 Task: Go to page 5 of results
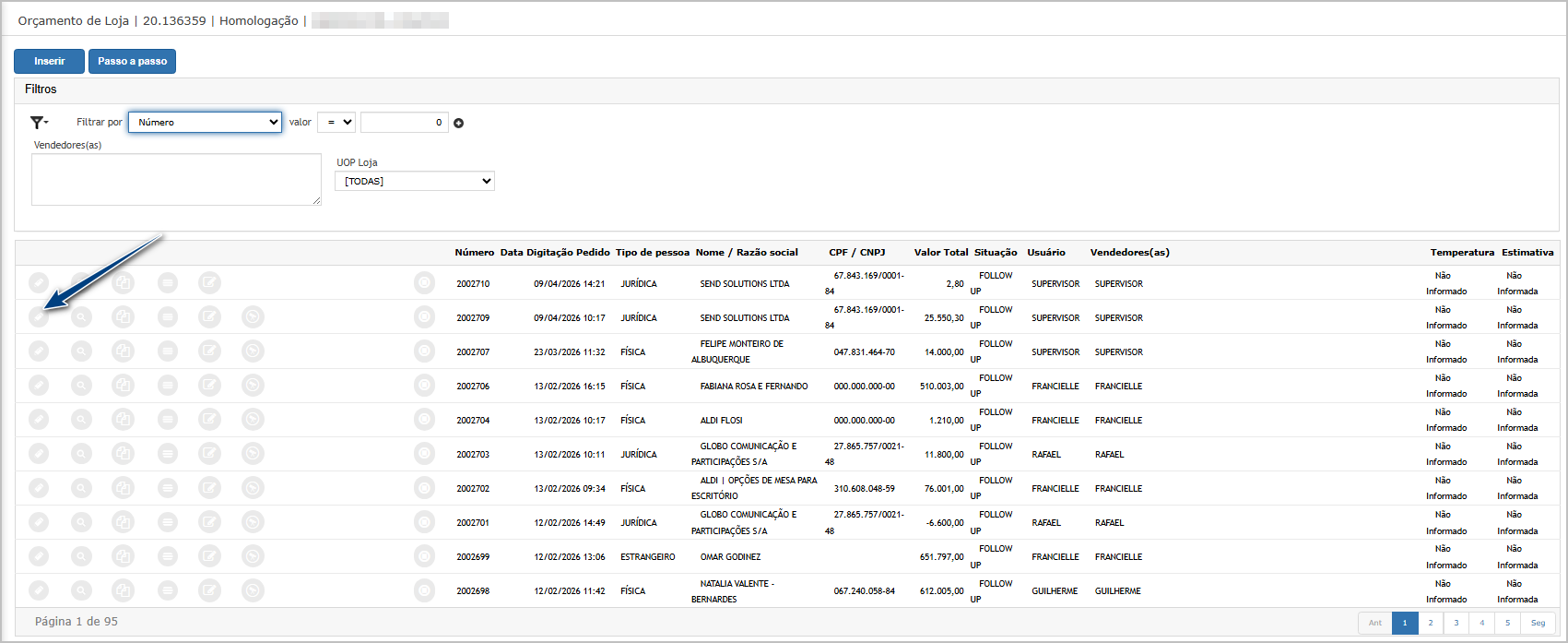coord(1508,623)
